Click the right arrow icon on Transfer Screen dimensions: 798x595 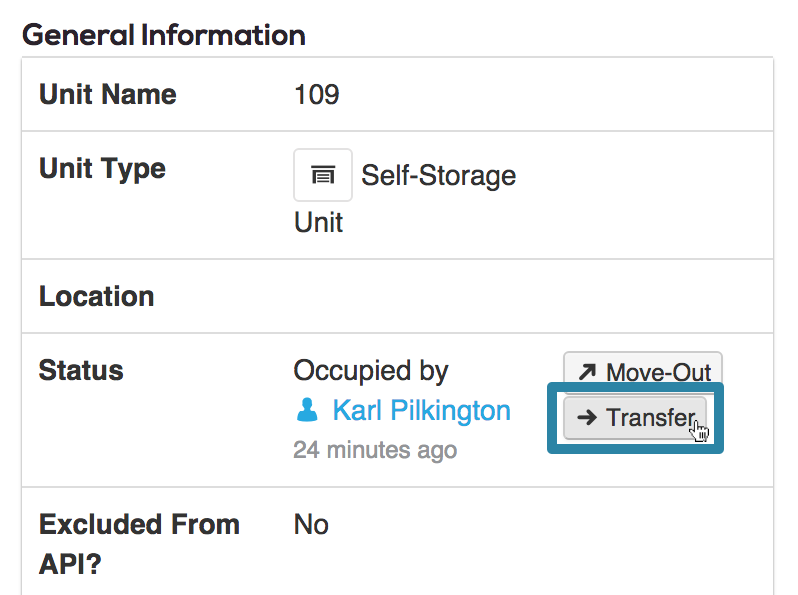587,418
